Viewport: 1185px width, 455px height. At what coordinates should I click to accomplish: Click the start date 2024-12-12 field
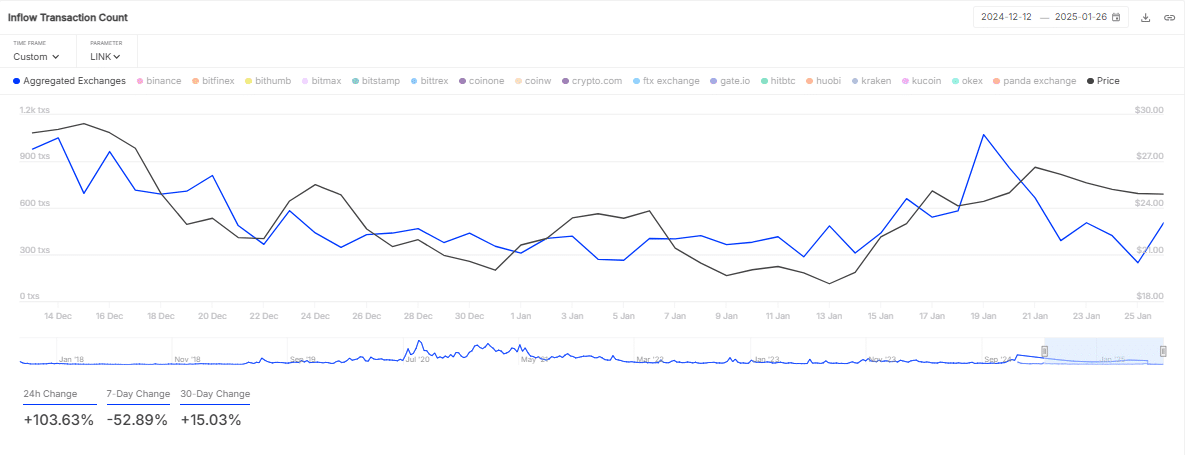point(1007,17)
